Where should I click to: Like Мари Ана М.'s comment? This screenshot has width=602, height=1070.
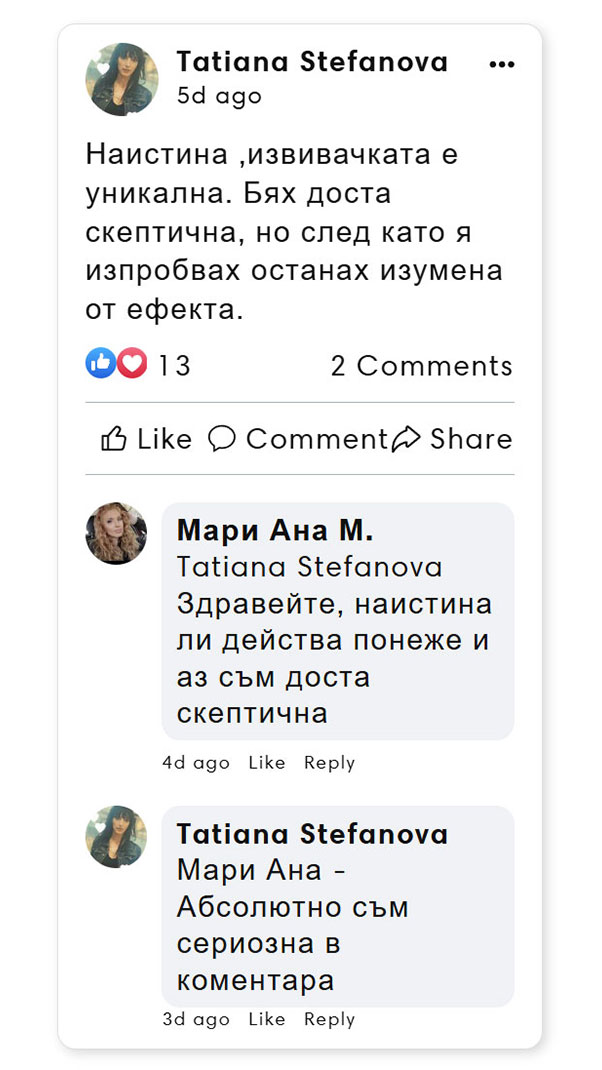click(266, 763)
